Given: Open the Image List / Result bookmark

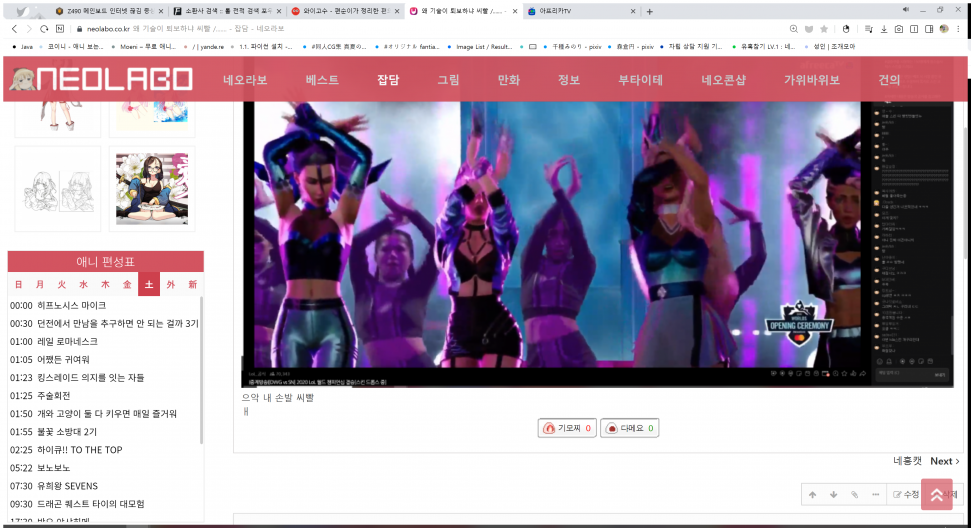Looking at the screenshot, I should pos(480,46).
